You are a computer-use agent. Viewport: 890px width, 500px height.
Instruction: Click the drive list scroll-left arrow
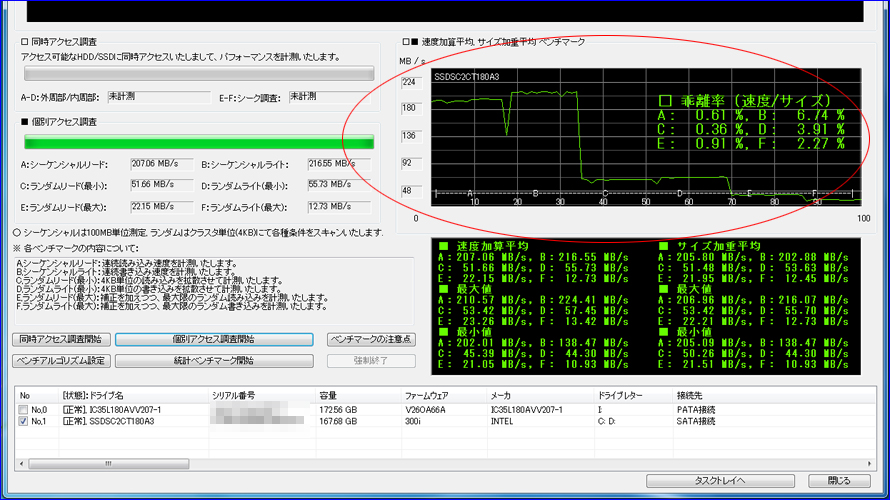pyautogui.click(x=22, y=464)
